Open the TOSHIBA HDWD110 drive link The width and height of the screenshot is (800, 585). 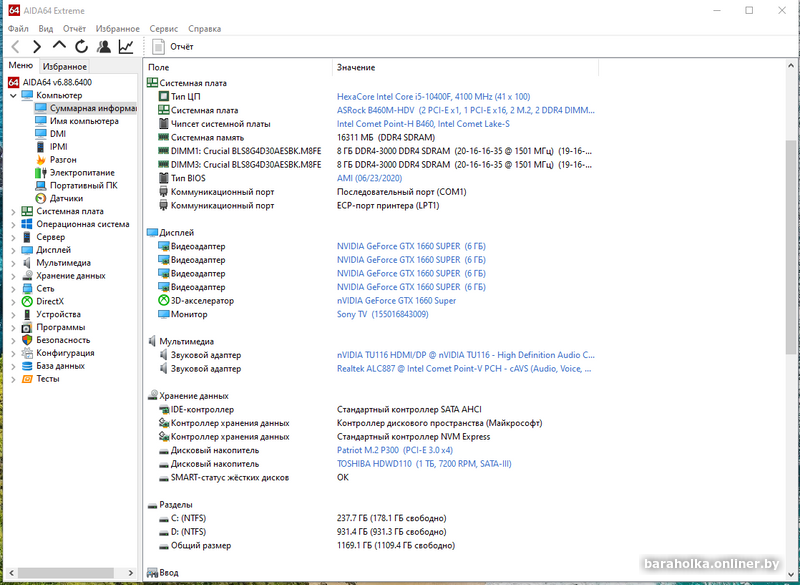coord(424,464)
